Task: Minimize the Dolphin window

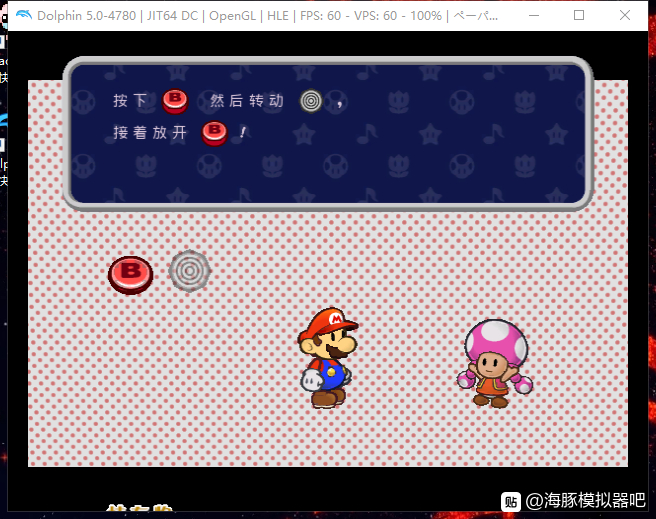Action: (x=534, y=15)
